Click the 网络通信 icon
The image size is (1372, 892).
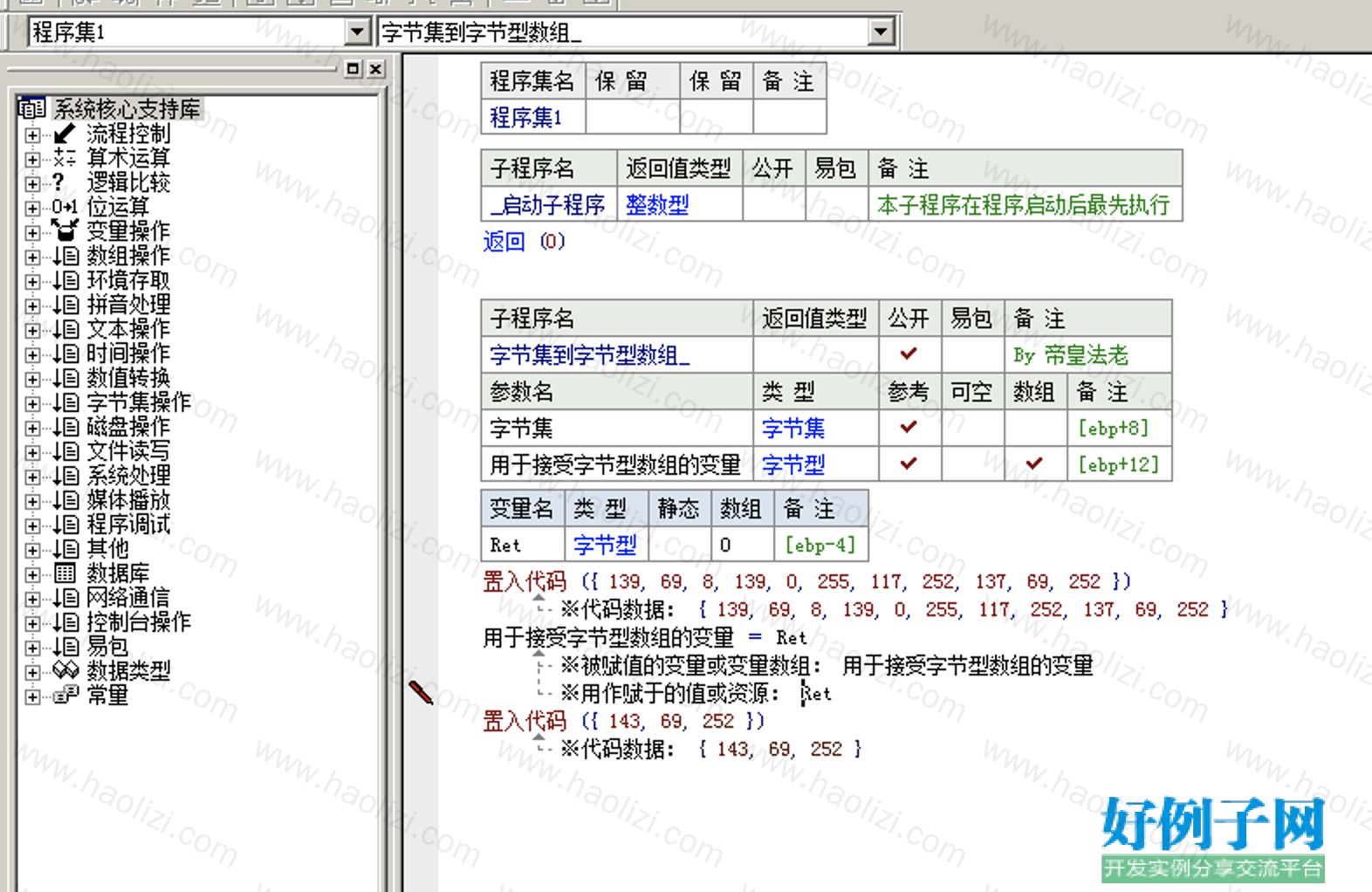[x=65, y=598]
